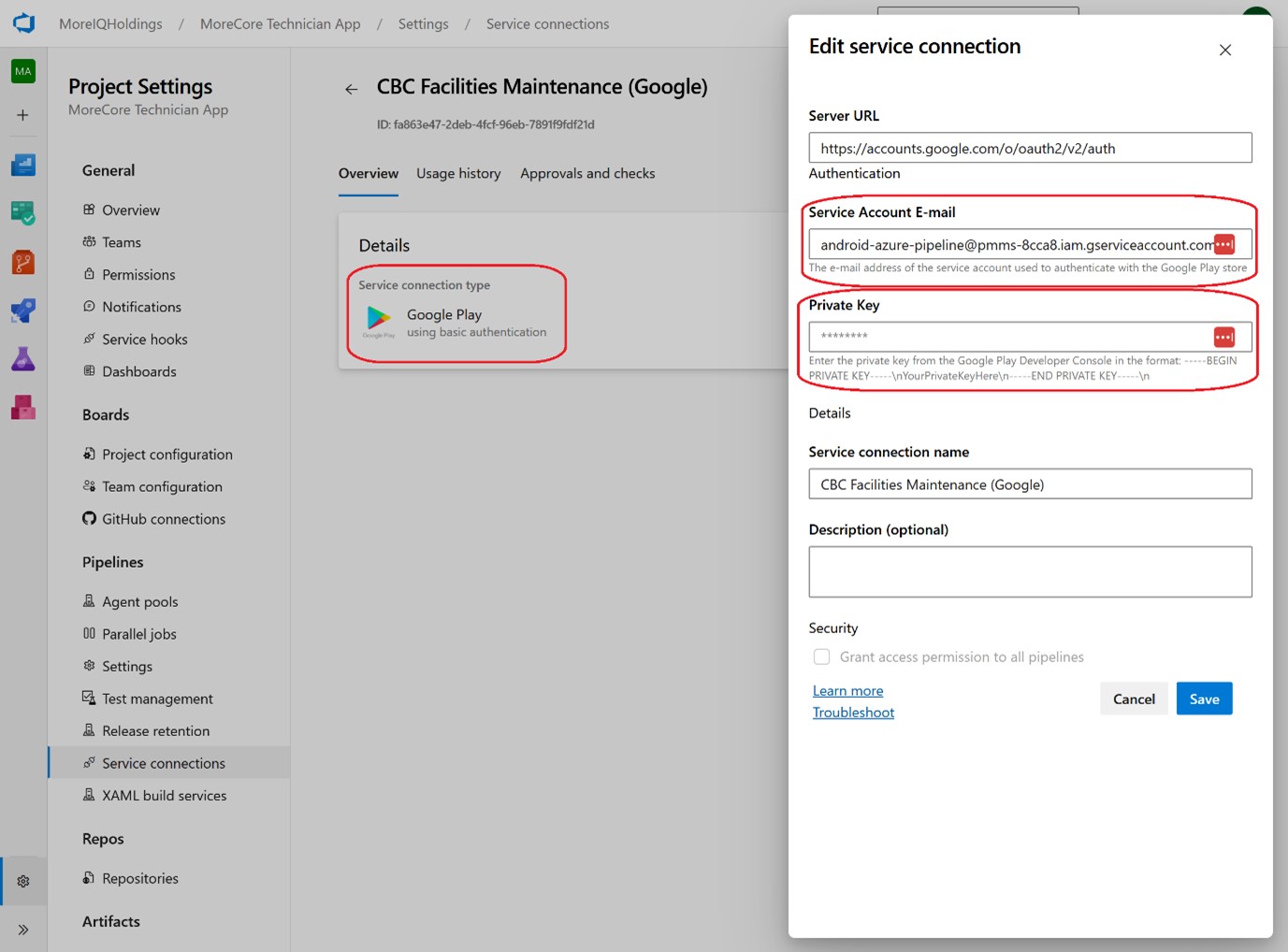Open the Approvals and checks tab
1288x952 pixels.
(586, 173)
